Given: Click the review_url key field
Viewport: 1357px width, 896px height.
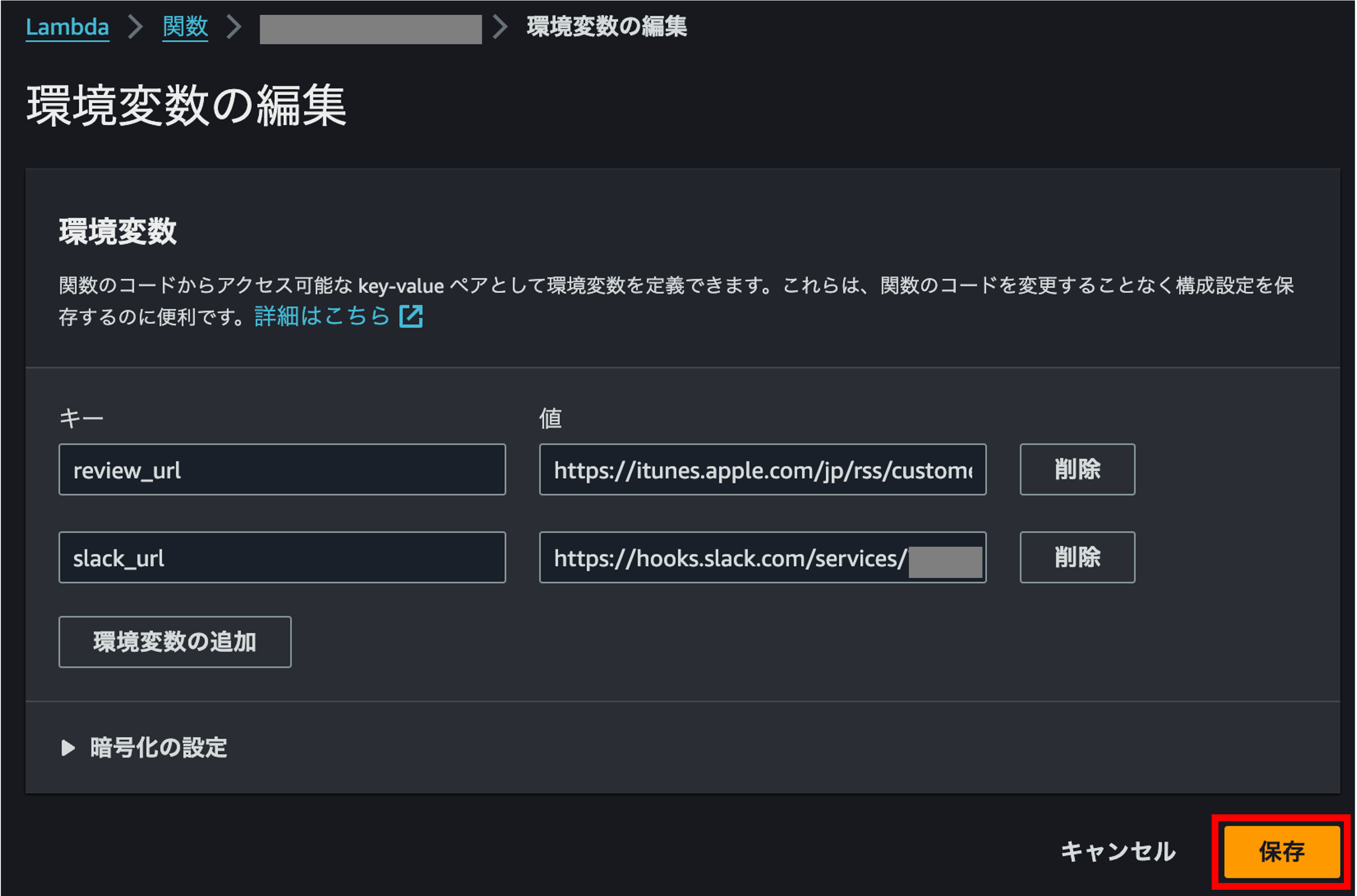Looking at the screenshot, I should pos(282,470).
